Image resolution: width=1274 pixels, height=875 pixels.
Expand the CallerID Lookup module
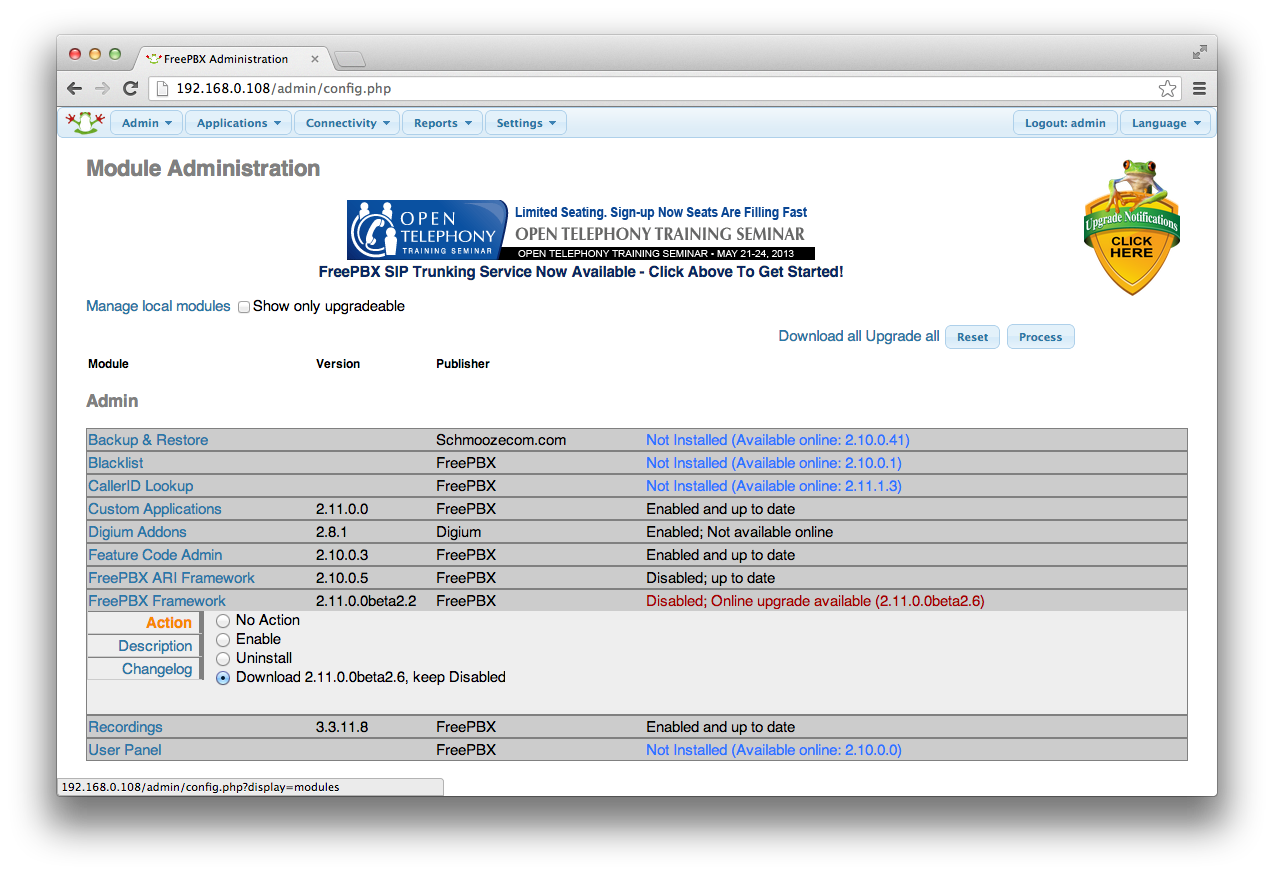141,486
